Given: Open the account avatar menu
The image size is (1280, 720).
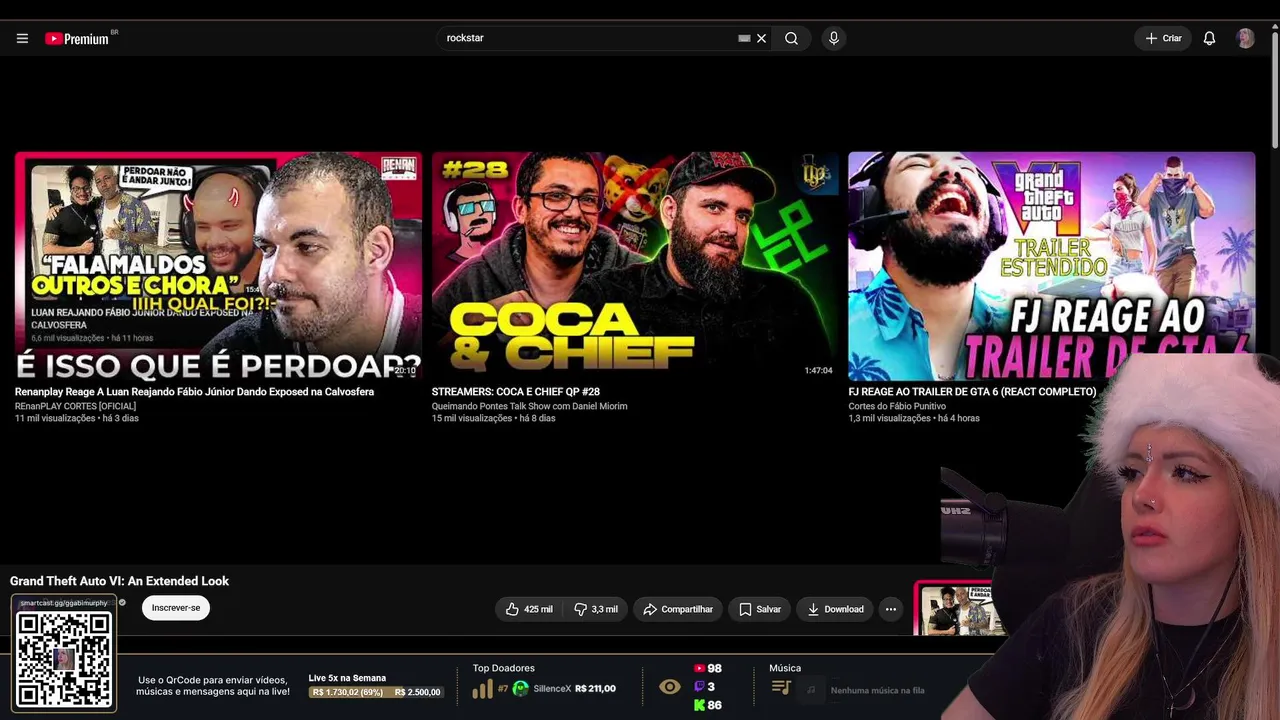Looking at the screenshot, I should point(1245,38).
